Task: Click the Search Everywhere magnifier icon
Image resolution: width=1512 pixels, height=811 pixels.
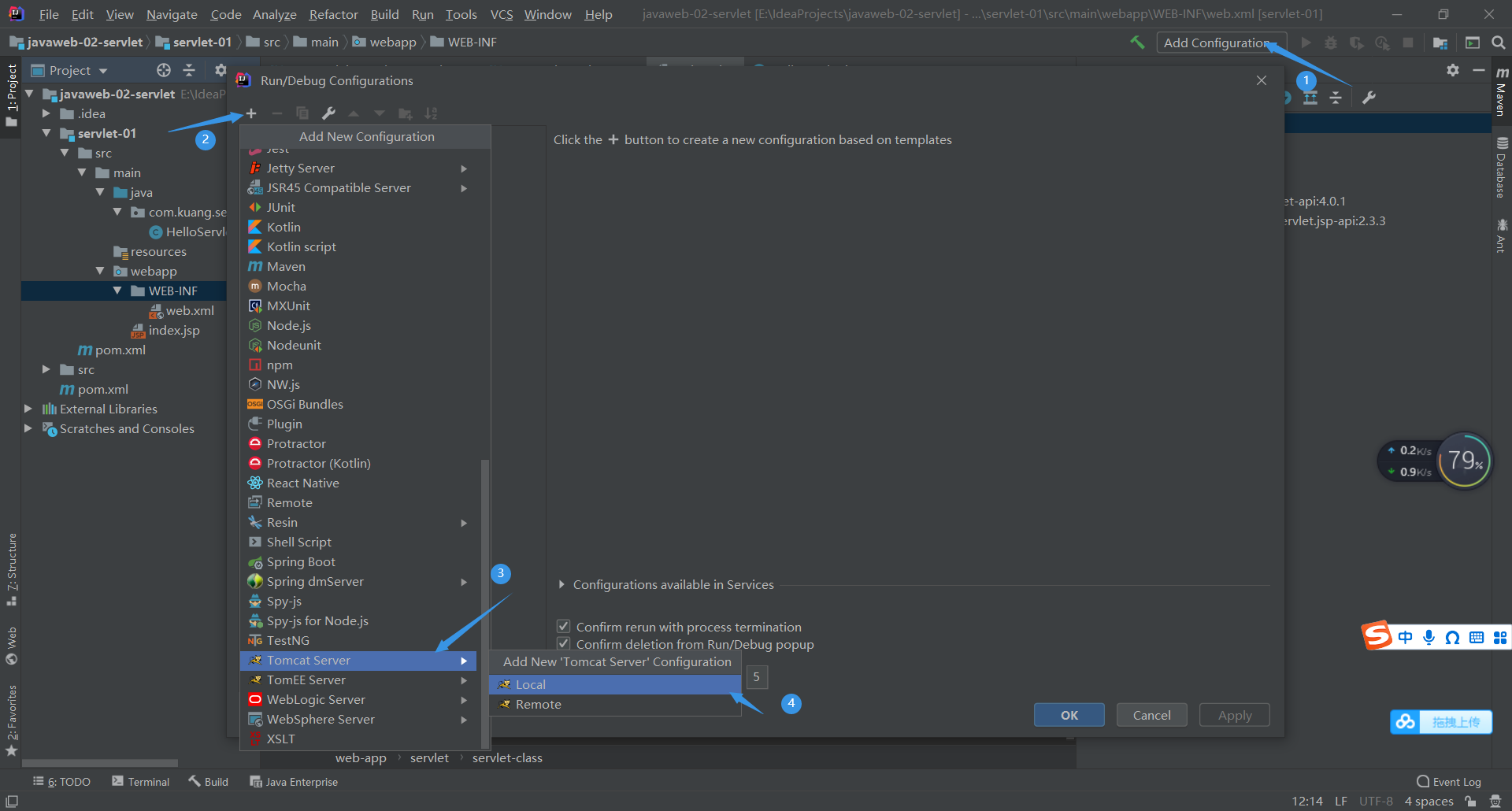Action: (1499, 43)
